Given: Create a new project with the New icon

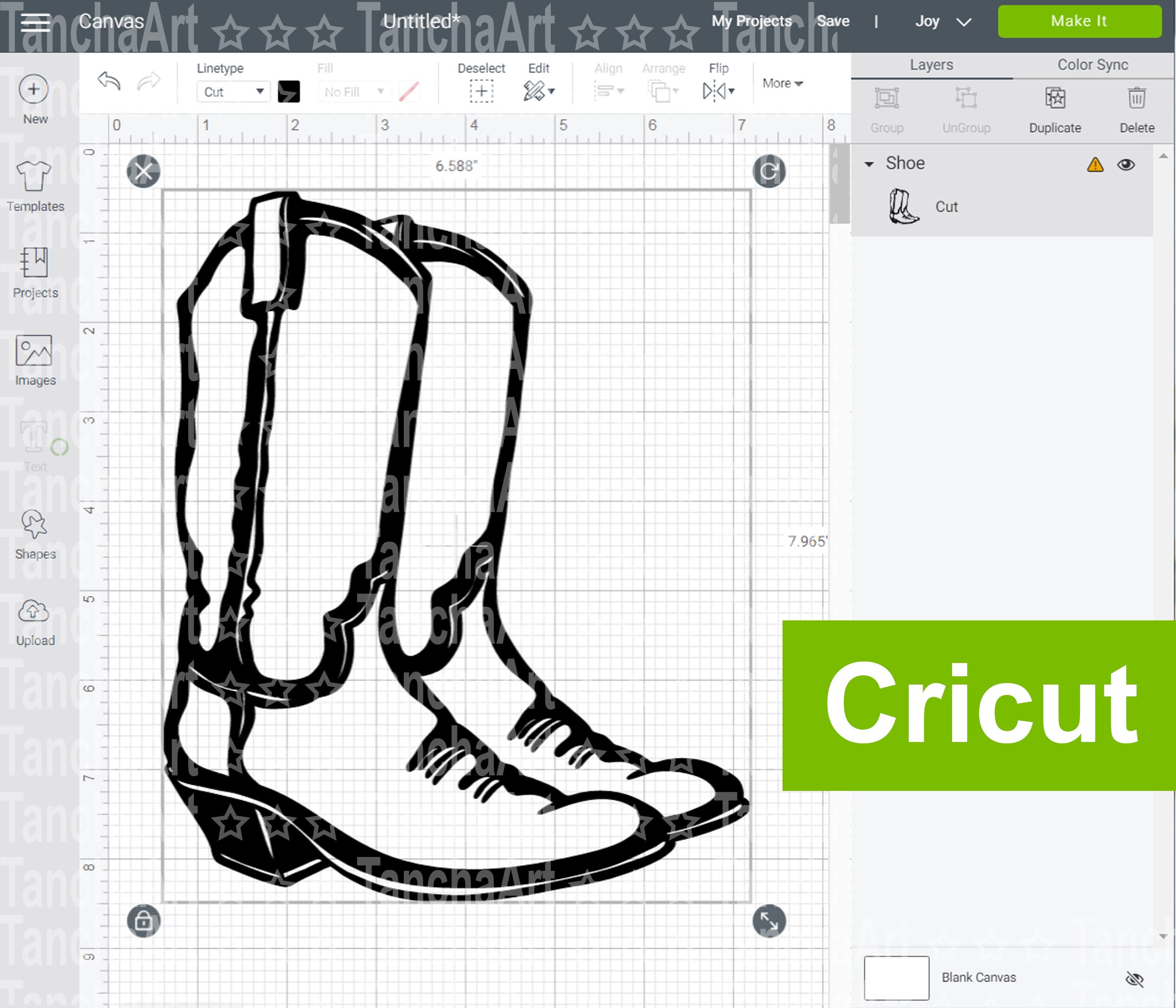Looking at the screenshot, I should pyautogui.click(x=35, y=90).
